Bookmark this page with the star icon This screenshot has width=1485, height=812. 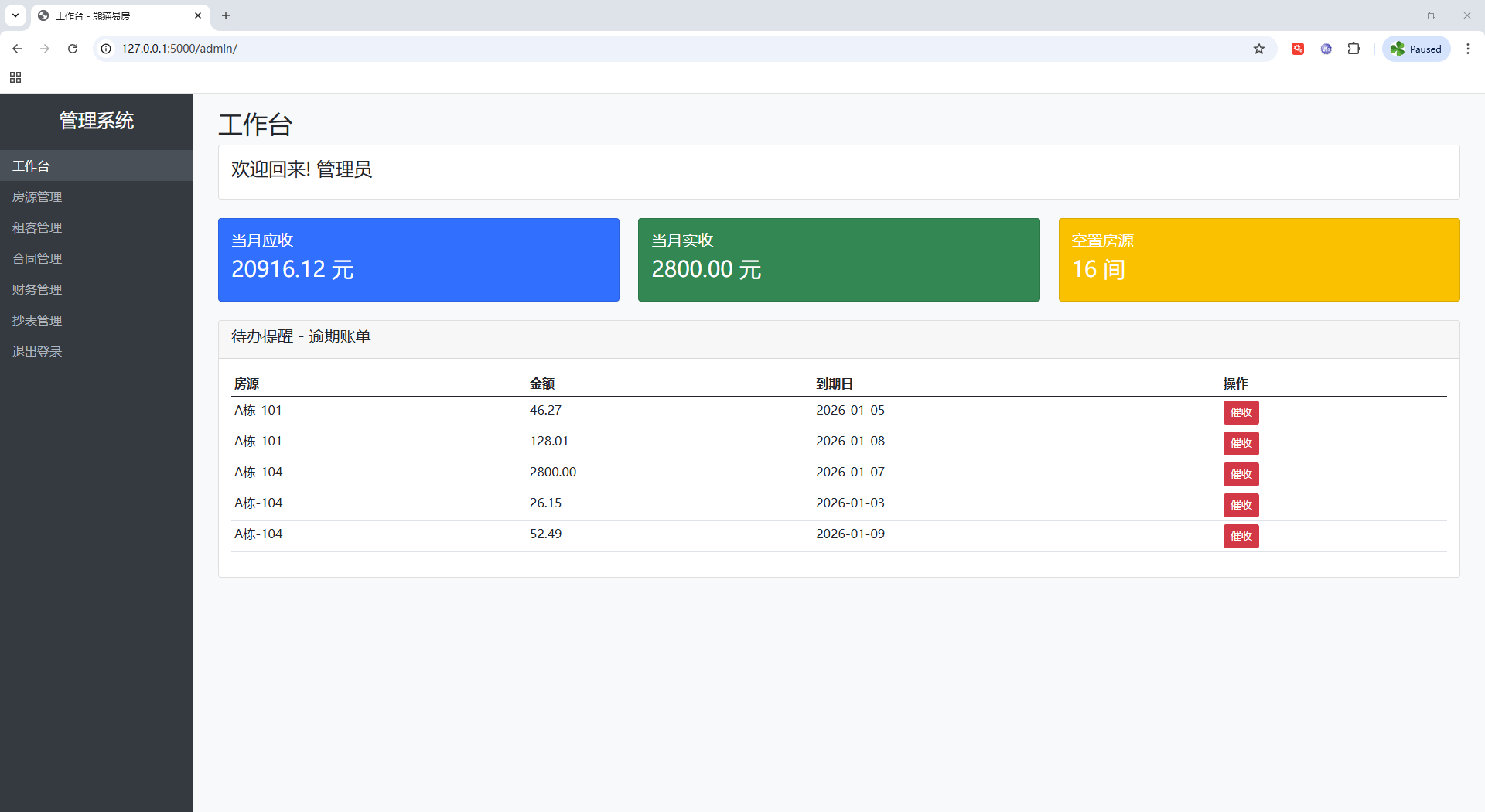[x=1259, y=49]
